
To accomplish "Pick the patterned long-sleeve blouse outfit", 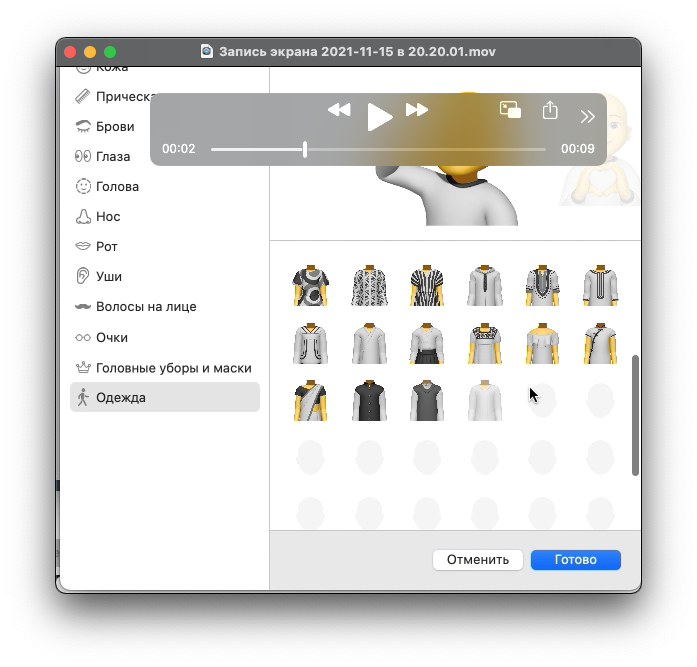I will coord(369,285).
